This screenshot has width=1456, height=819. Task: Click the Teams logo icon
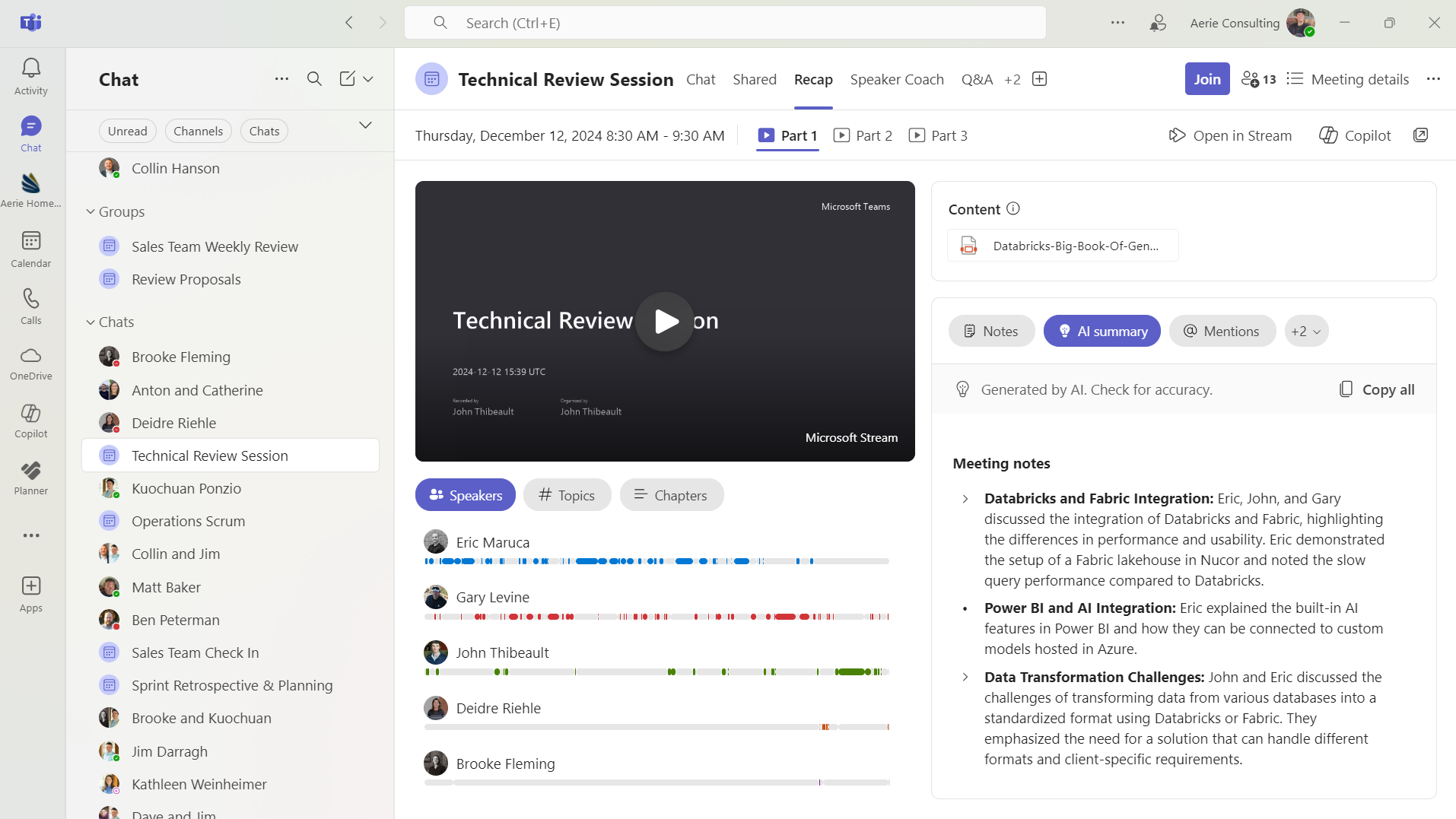coord(31,23)
